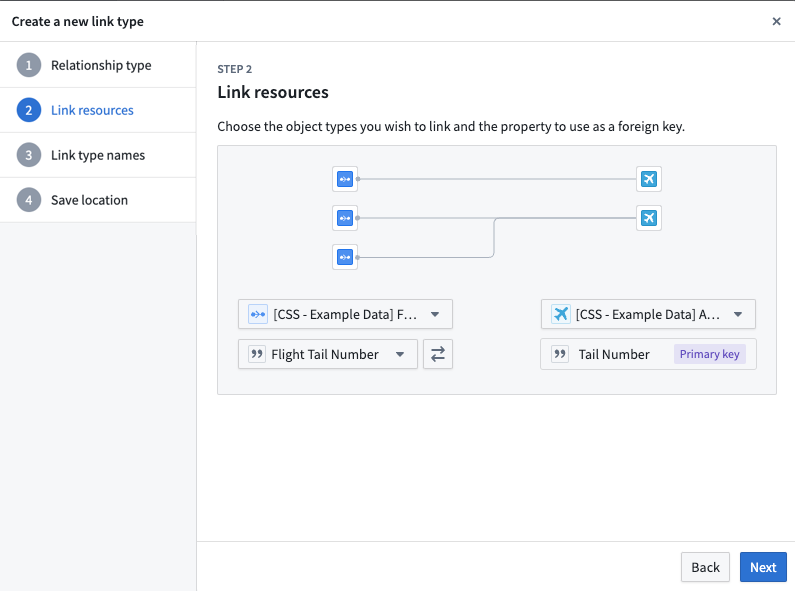Expand the Flight Tail Number property dropdown
Viewport: 795px width, 591px height.
coord(328,354)
